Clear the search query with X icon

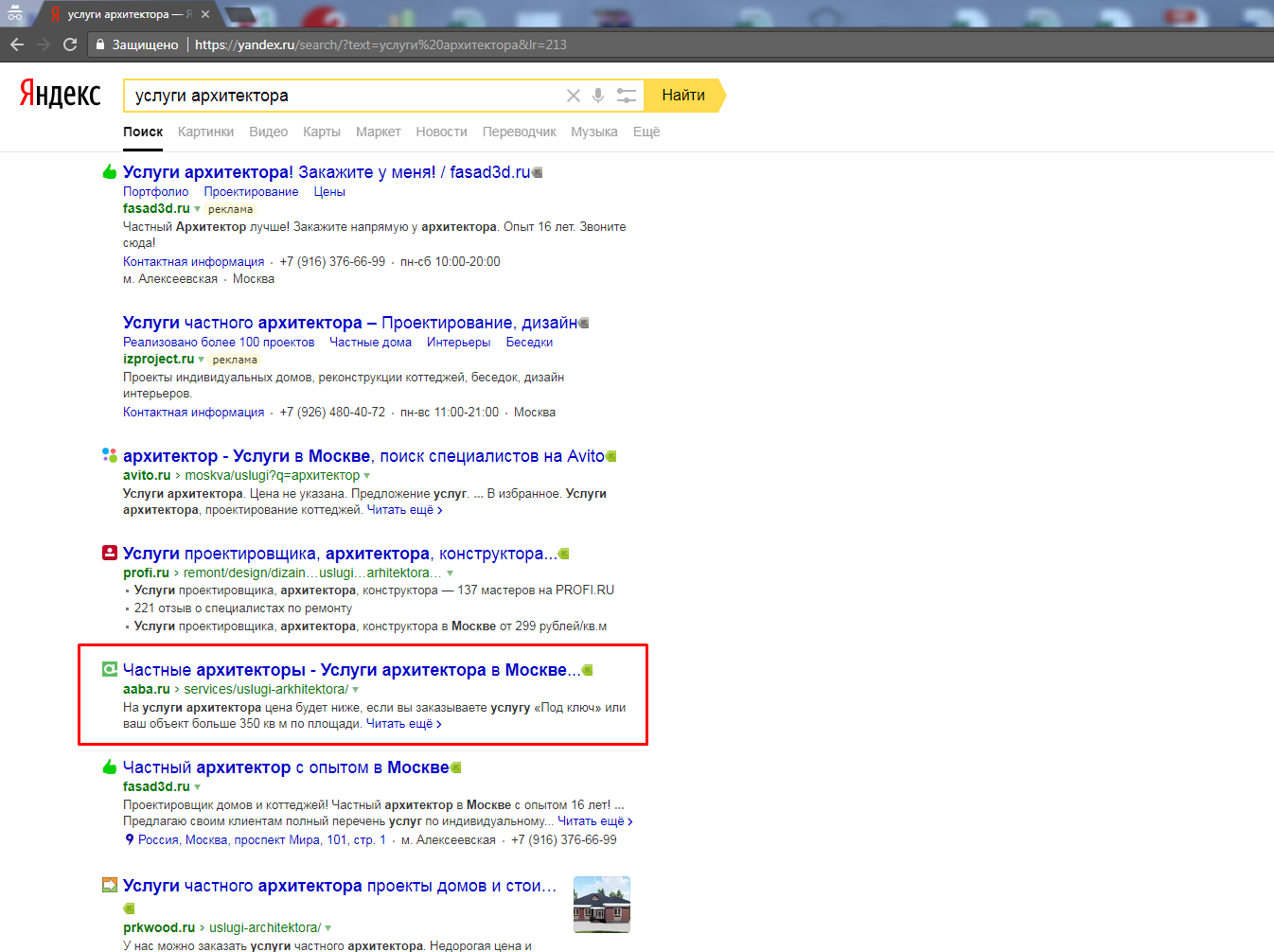pos(574,96)
